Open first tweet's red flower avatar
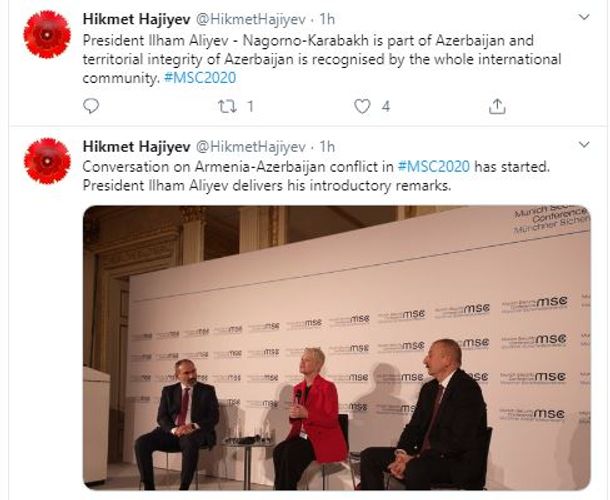 pyautogui.click(x=47, y=35)
